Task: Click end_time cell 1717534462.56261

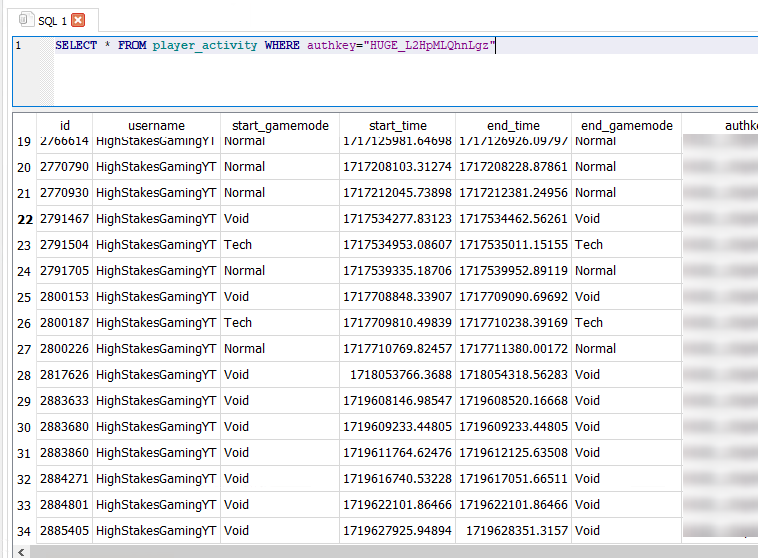Action: point(513,219)
